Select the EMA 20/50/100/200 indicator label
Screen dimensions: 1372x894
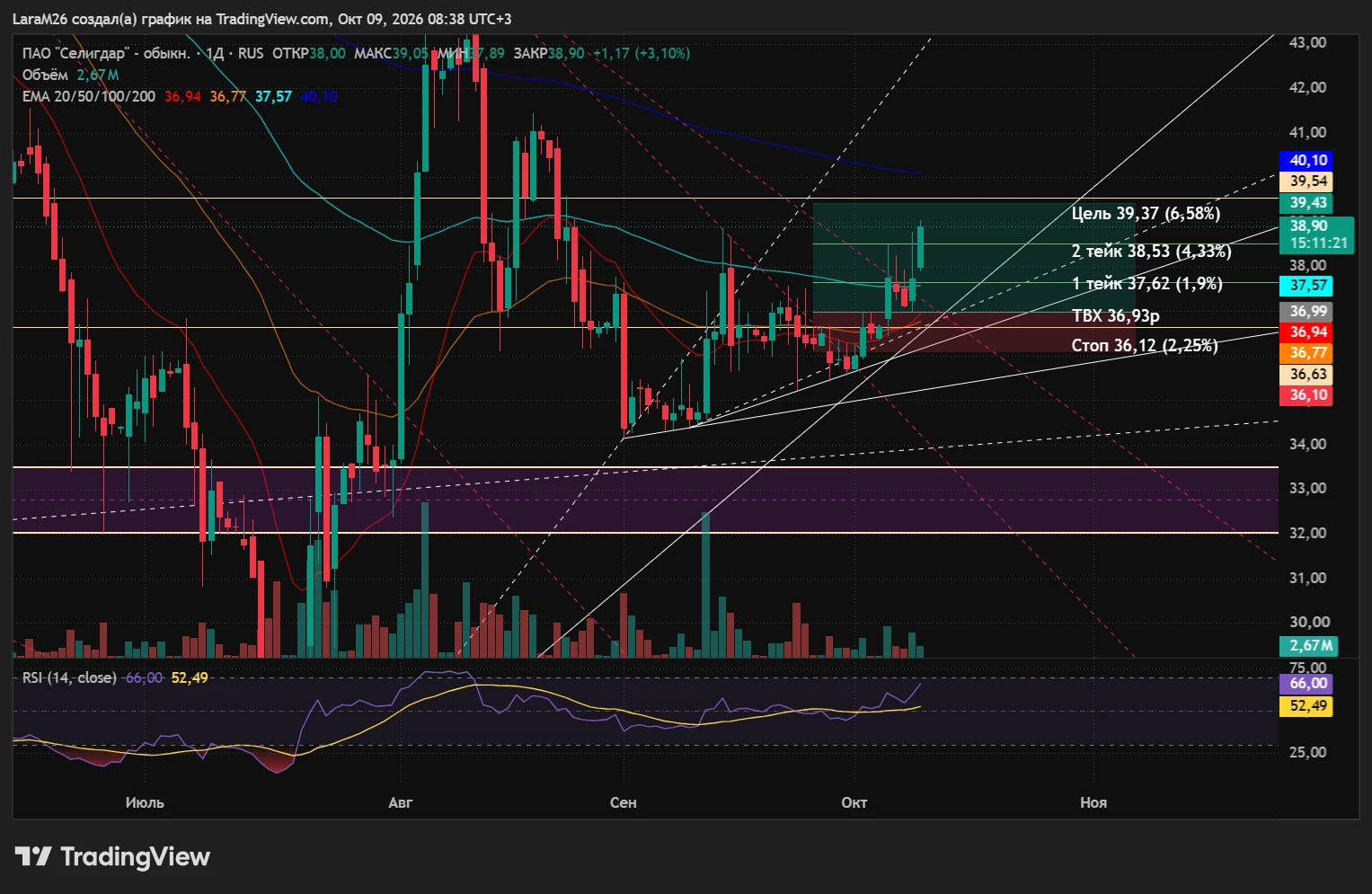(x=89, y=96)
